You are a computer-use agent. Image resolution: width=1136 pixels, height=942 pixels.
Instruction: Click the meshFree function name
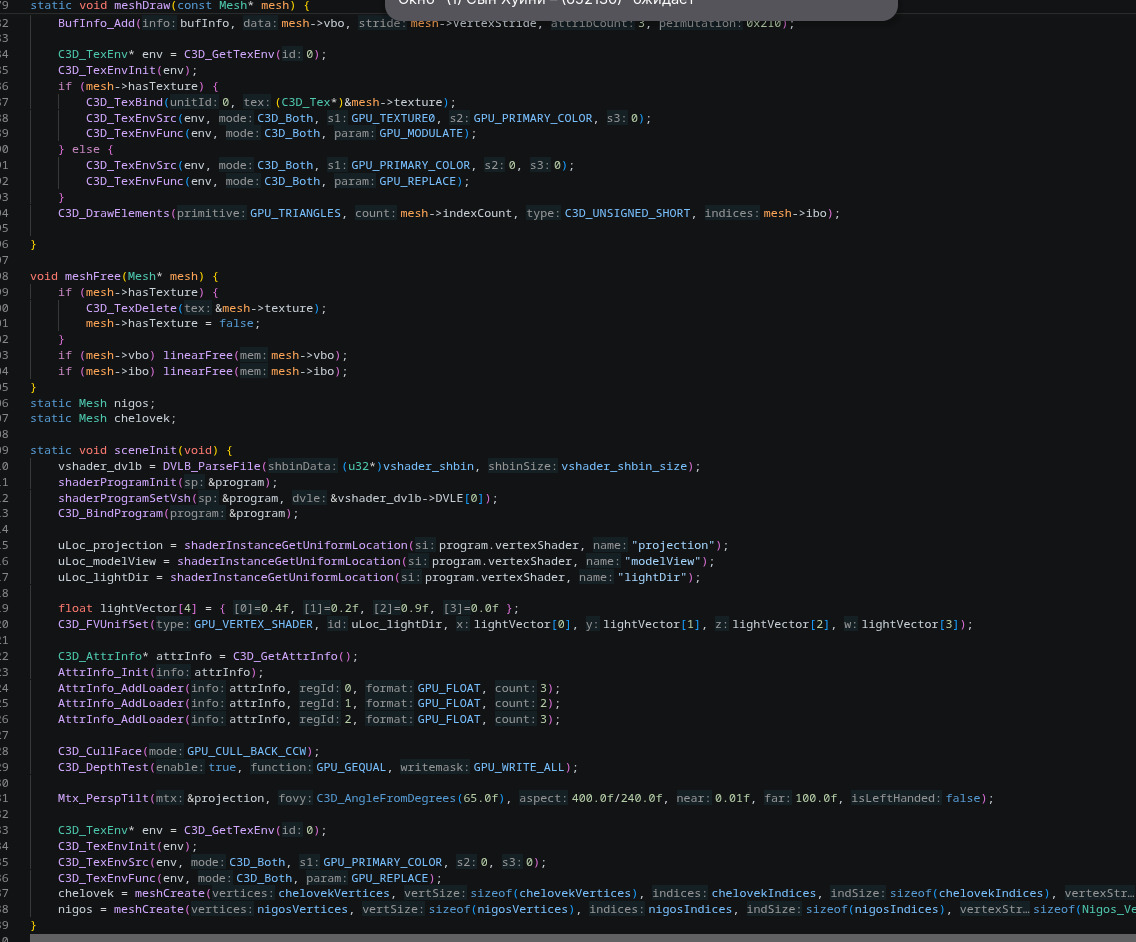click(93, 276)
